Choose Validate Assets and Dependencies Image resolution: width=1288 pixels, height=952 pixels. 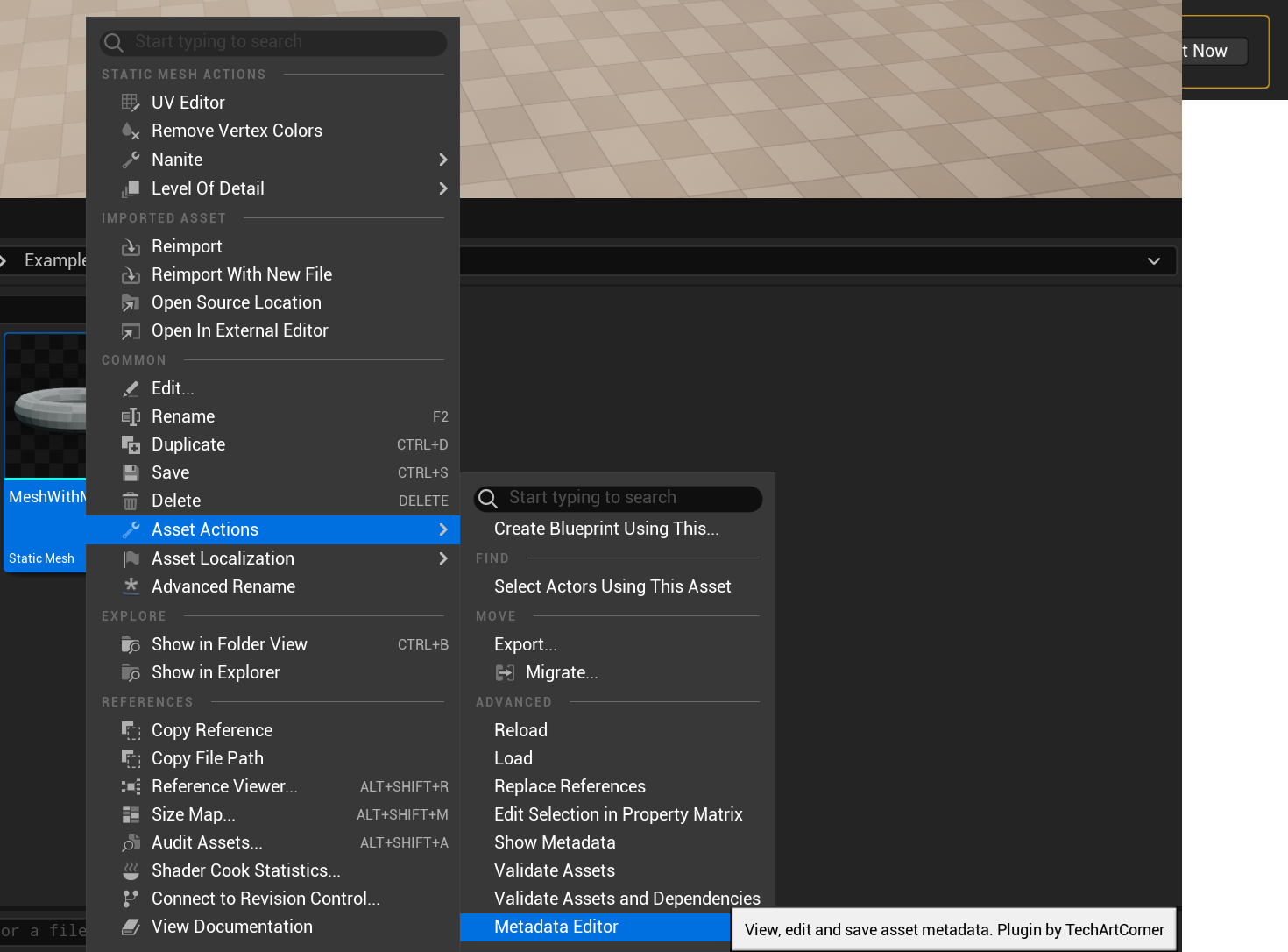(617, 899)
